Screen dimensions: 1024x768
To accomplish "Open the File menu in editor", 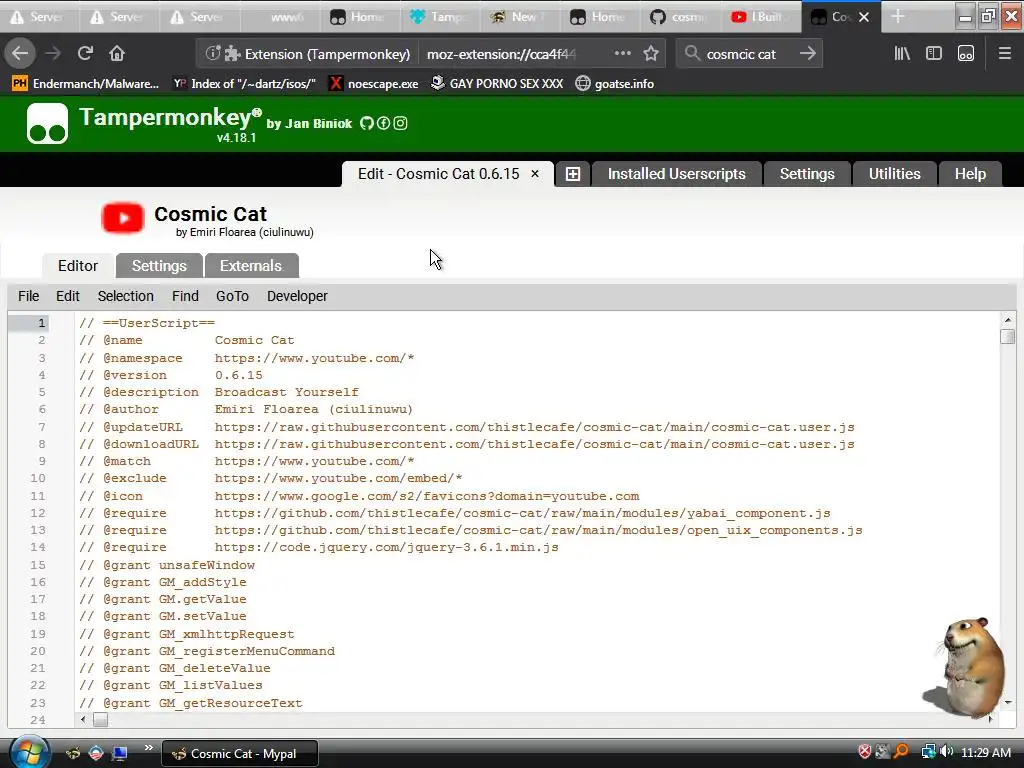I will pos(28,296).
